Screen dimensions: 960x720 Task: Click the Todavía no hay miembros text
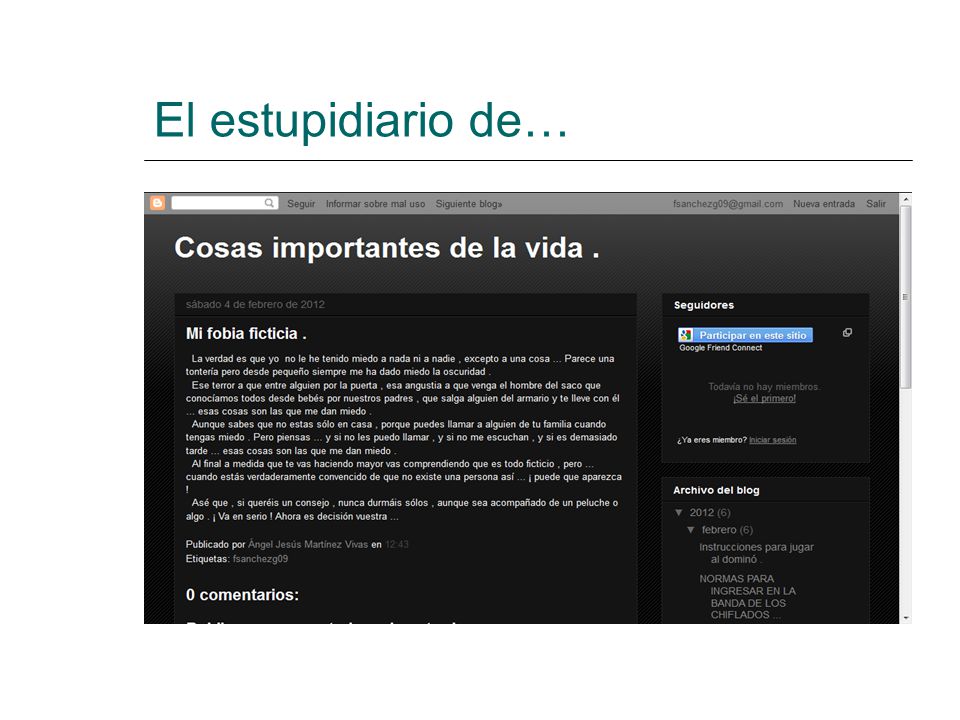coord(764,386)
